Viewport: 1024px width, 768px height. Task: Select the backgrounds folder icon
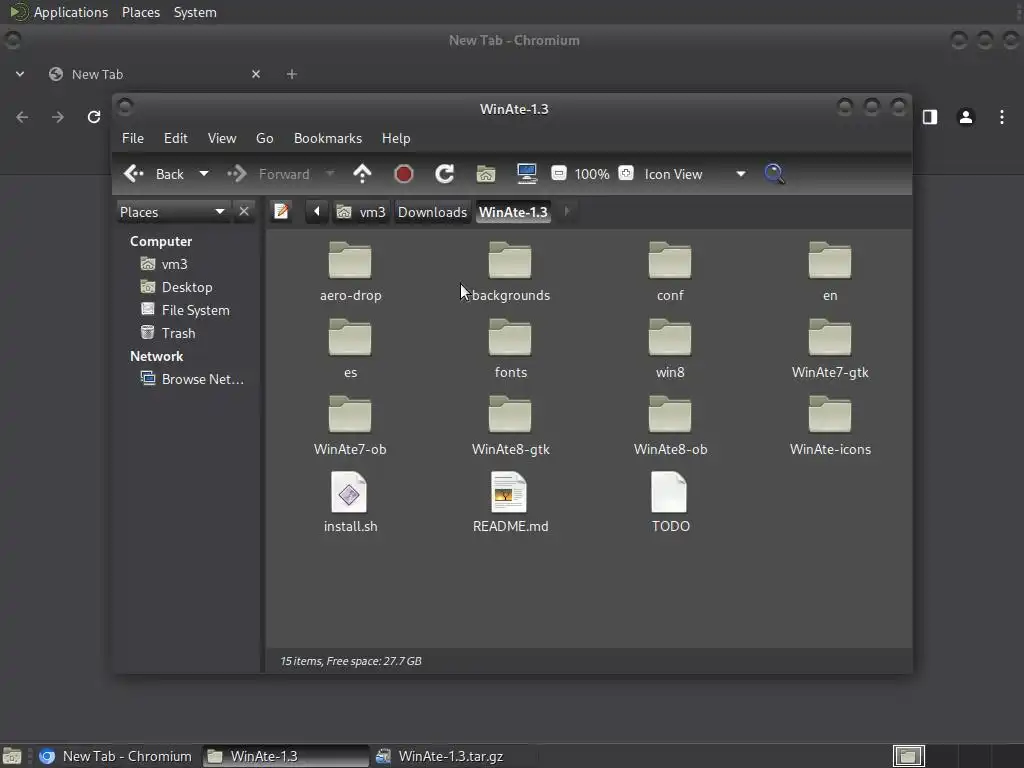coord(510,261)
